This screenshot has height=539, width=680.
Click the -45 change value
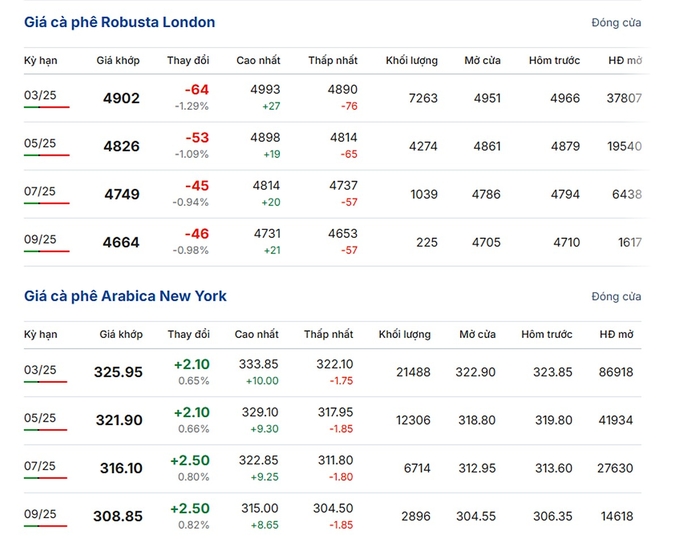197,186
